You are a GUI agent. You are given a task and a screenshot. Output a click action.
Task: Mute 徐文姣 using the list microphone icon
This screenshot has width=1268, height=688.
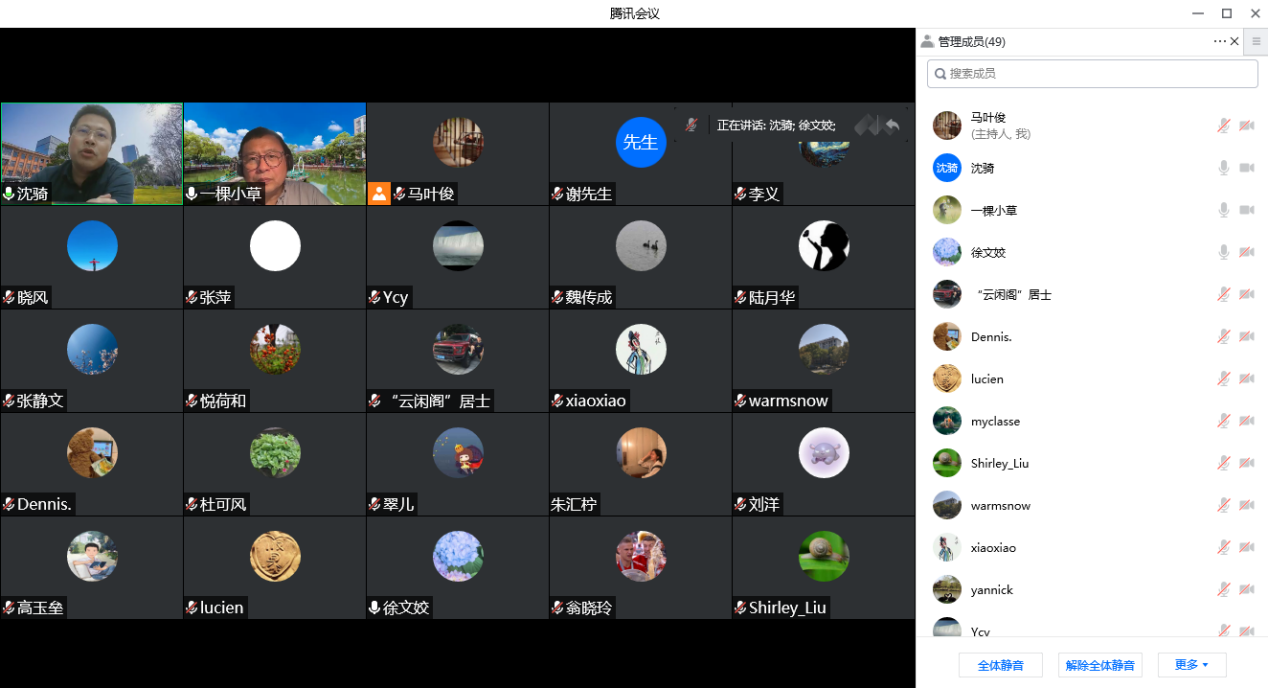pyautogui.click(x=1223, y=252)
